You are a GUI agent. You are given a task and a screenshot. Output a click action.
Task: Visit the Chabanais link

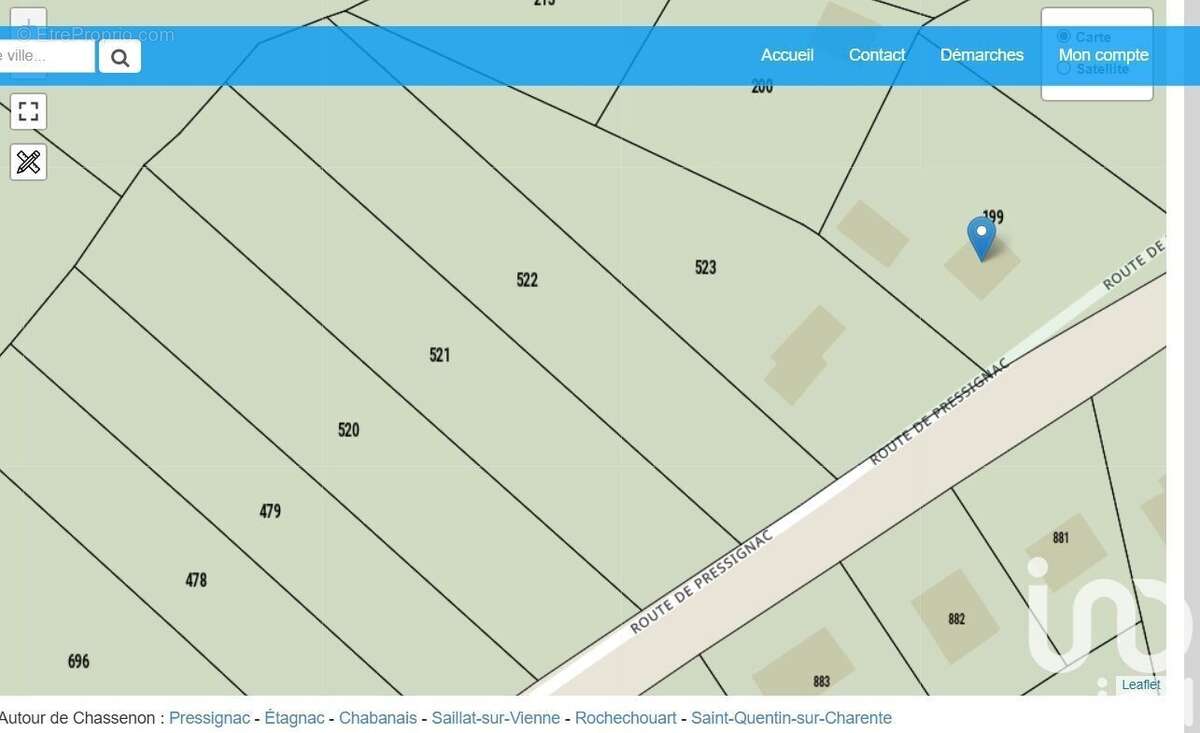click(x=378, y=718)
